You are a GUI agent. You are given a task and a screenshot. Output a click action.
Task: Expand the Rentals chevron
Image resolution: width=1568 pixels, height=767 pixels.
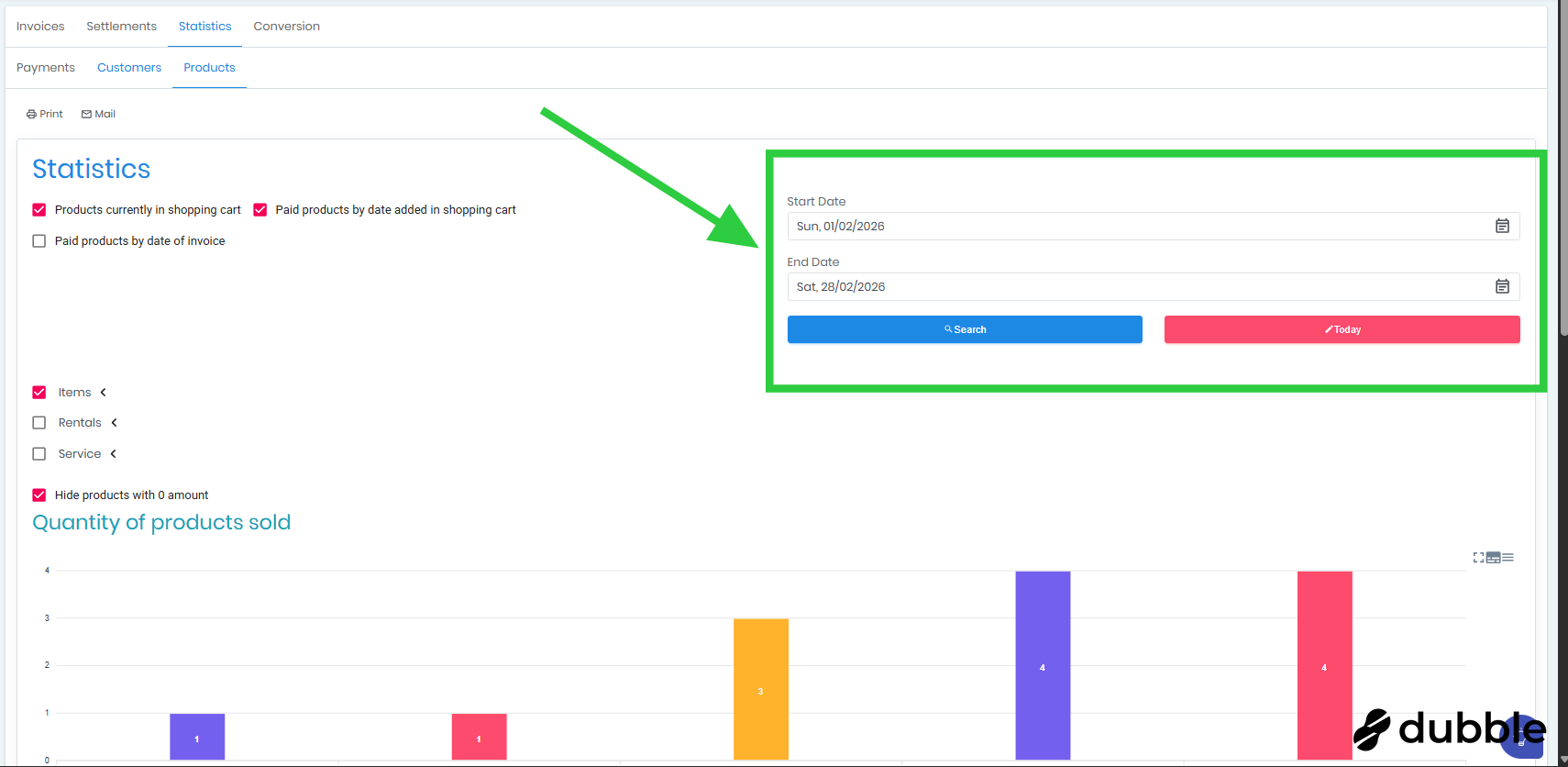tap(115, 423)
